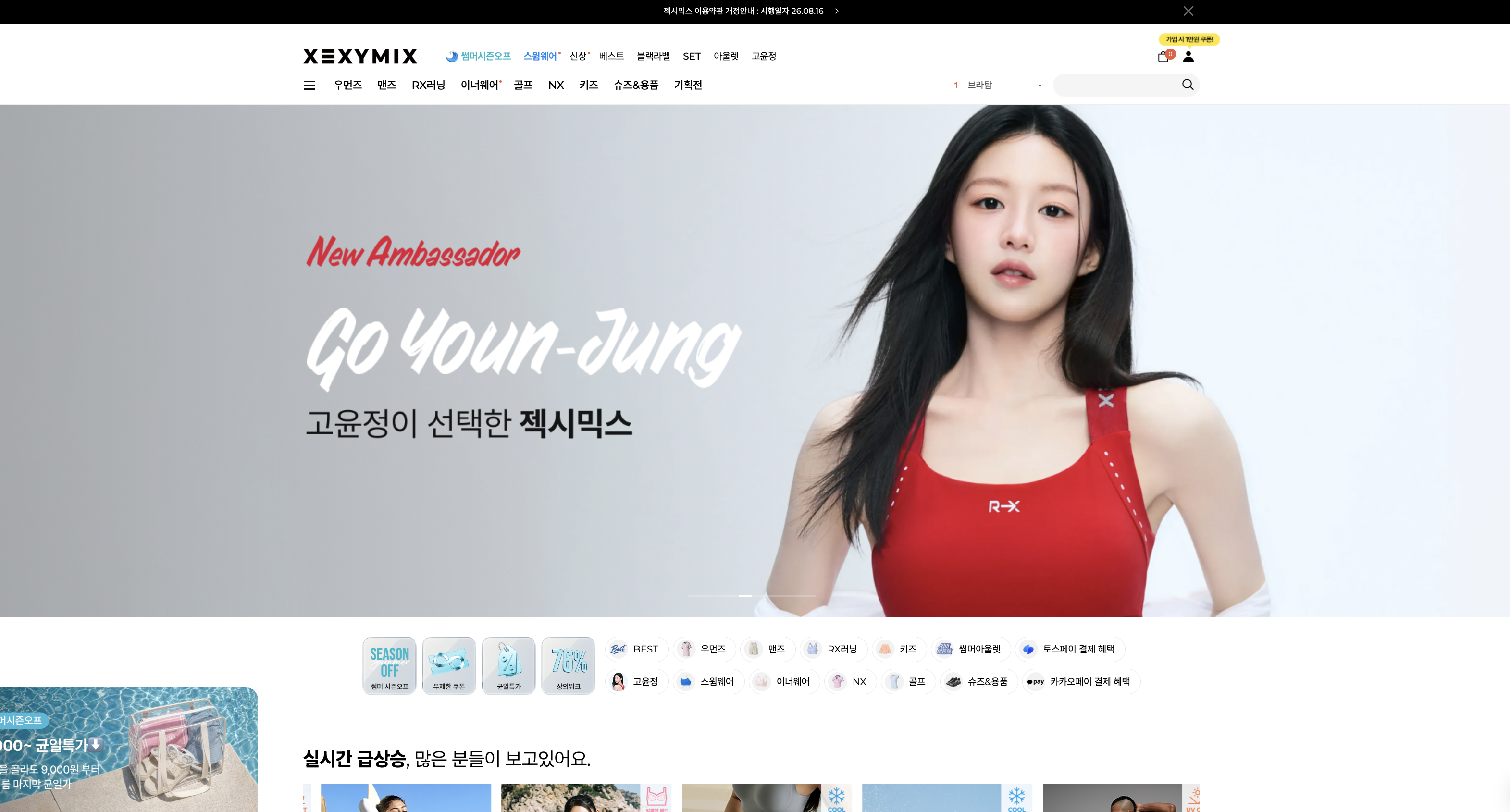The image size is (1510, 812).
Task: Click the 가입 시 1만원 쿠폰 badge
Action: tap(1189, 39)
